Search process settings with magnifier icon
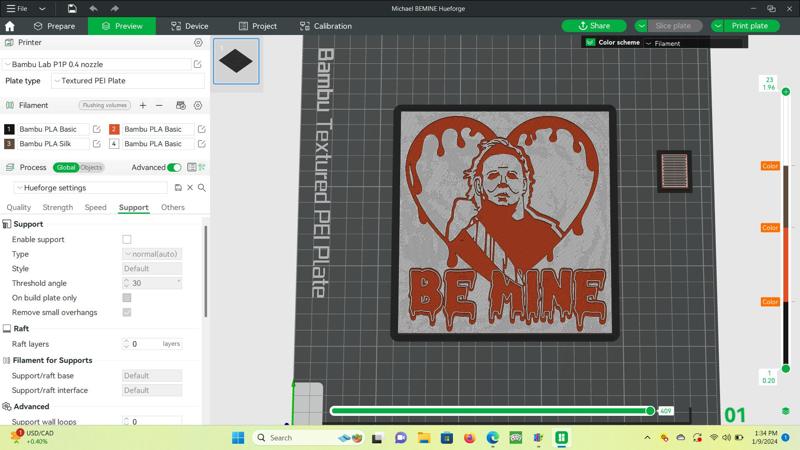This screenshot has width=800, height=450. click(x=202, y=188)
